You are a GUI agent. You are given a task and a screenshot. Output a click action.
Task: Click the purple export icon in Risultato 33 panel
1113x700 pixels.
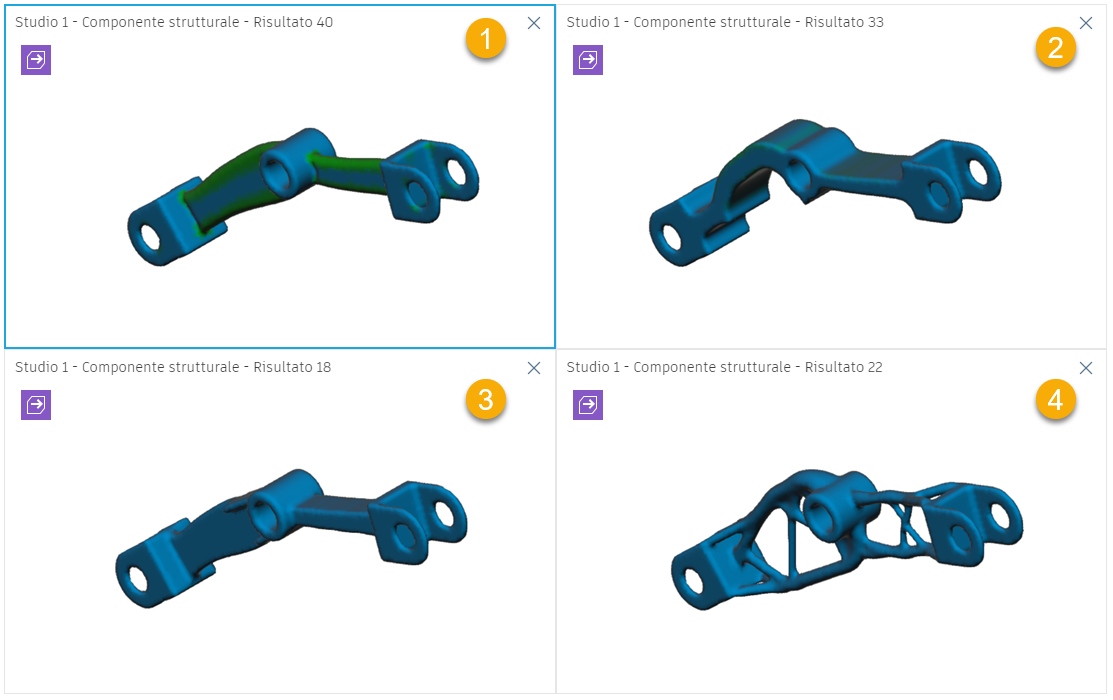pos(588,60)
